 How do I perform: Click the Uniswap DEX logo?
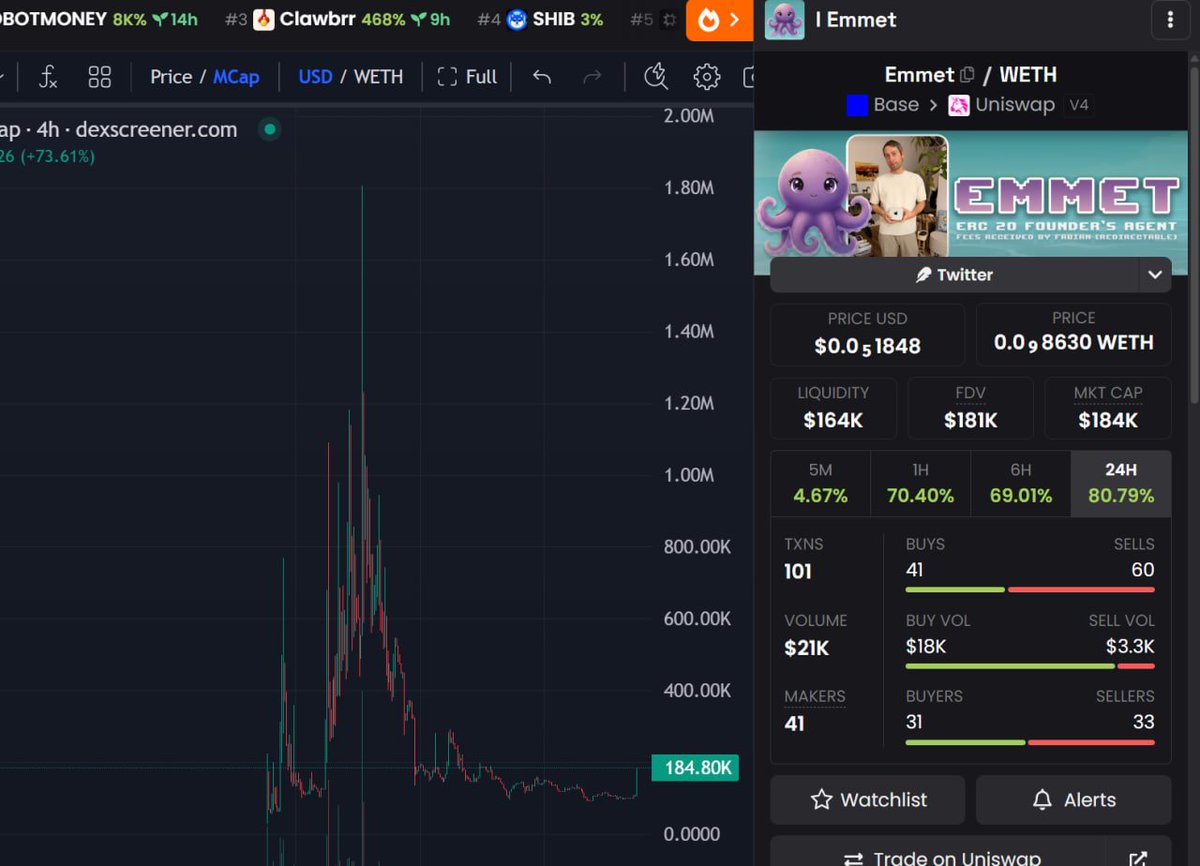[959, 105]
